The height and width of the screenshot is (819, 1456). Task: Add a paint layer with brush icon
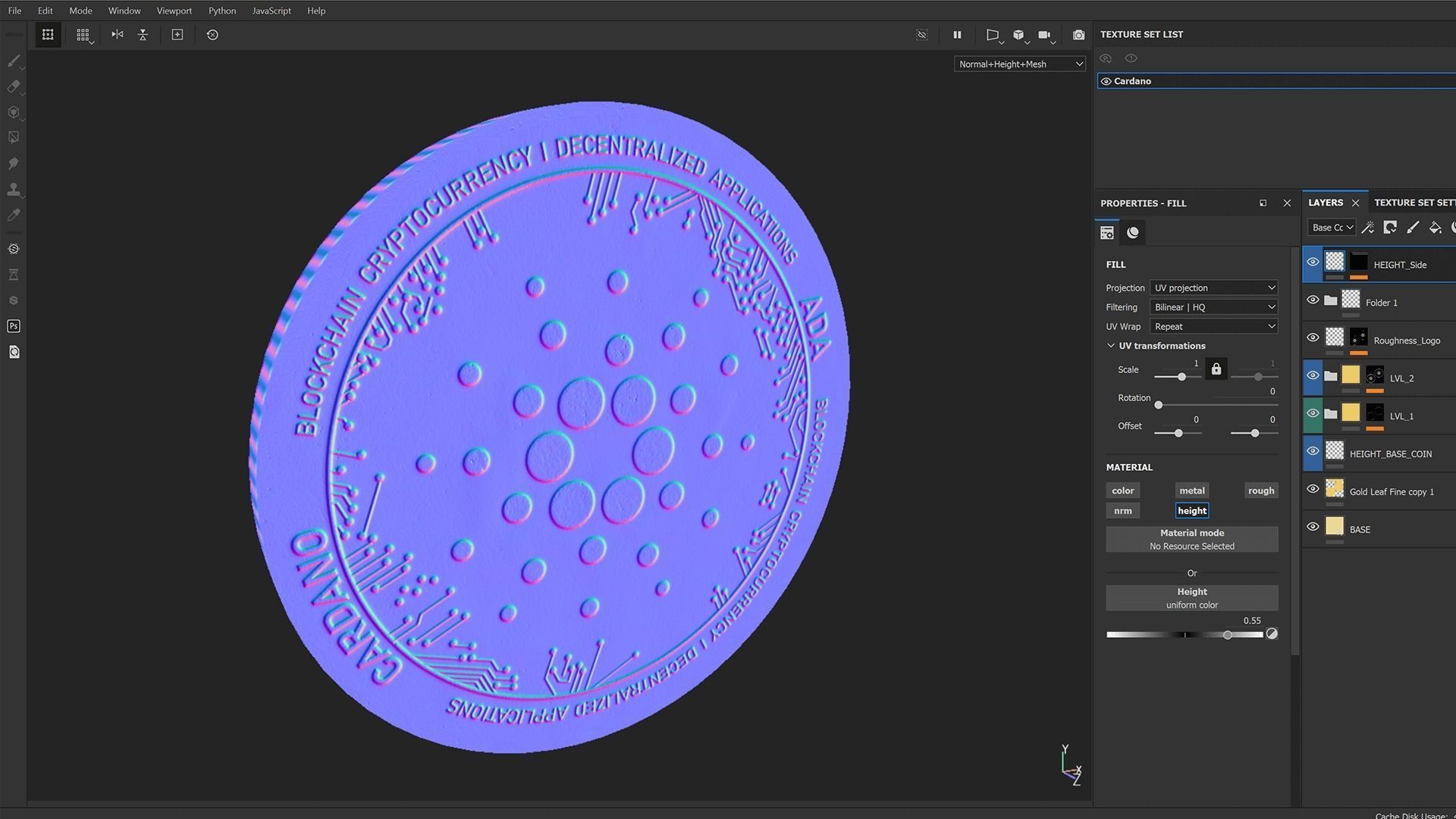coord(1412,227)
